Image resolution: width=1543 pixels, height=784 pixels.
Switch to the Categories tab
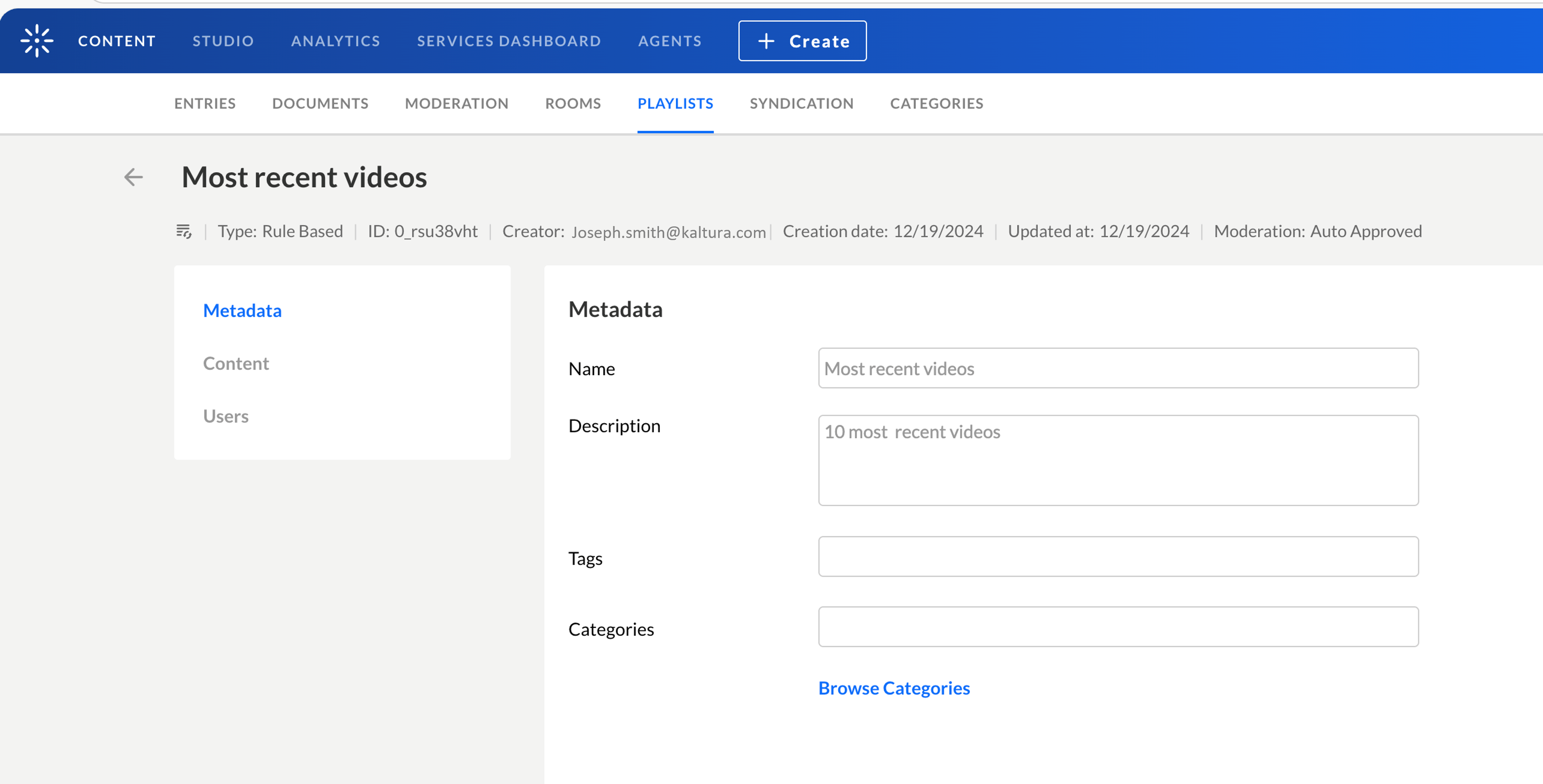tap(936, 103)
